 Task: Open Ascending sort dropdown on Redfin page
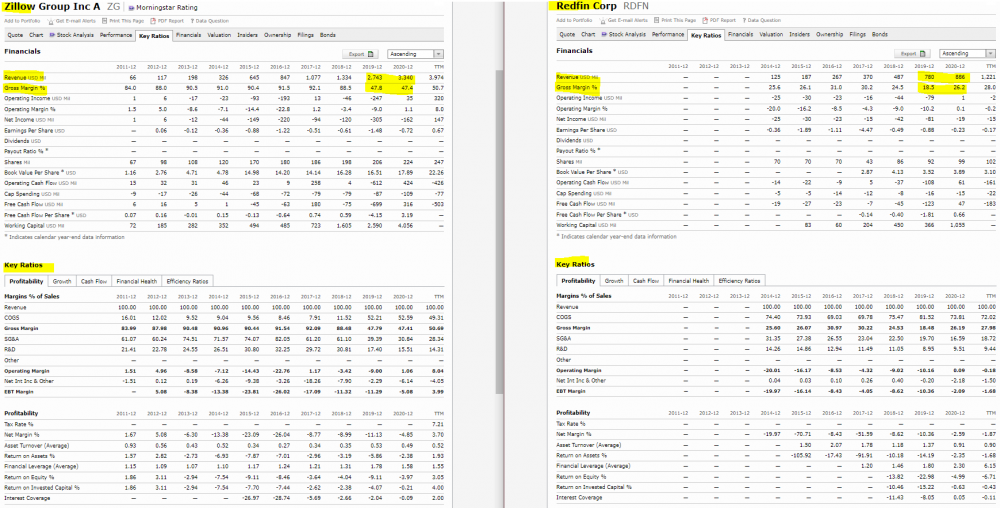[967, 54]
